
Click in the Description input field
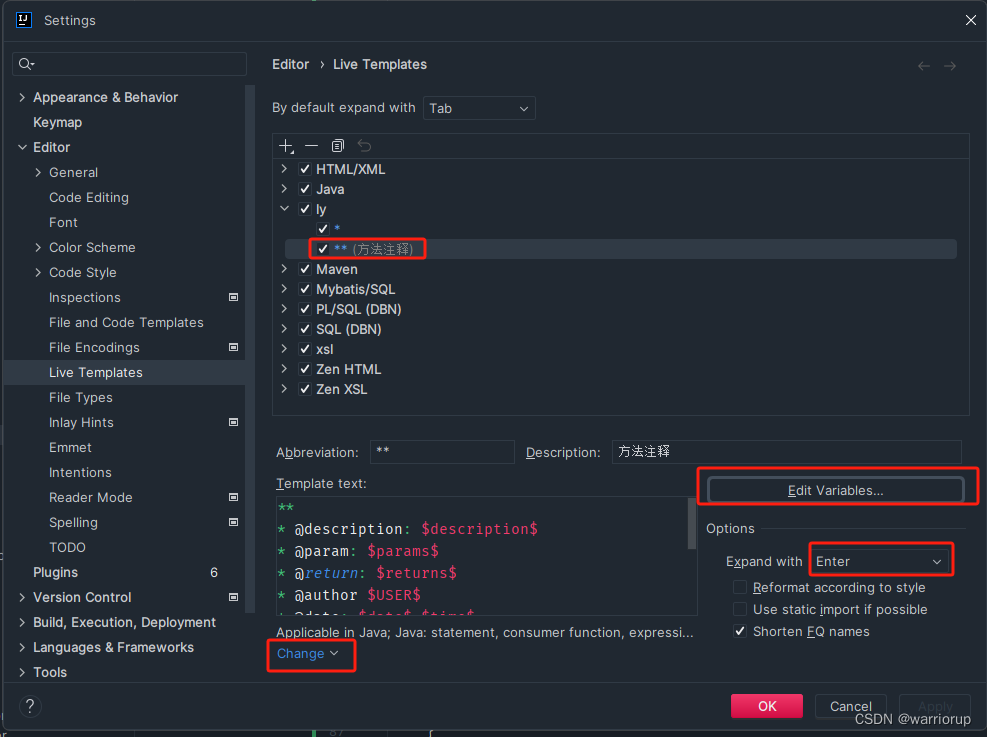pyautogui.click(x=786, y=452)
